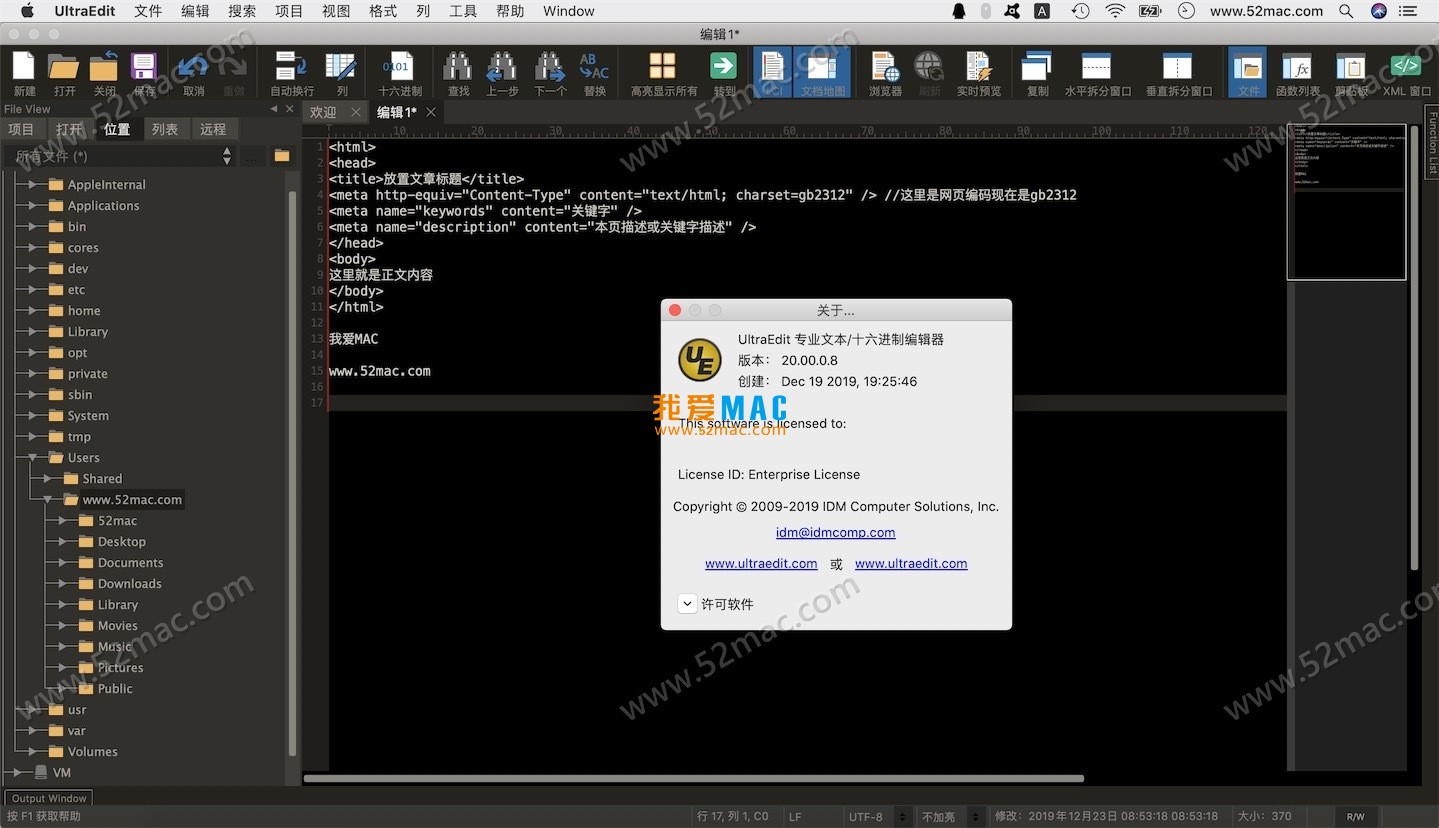
Task: Click the document map thumbnail
Action: (x=1346, y=202)
